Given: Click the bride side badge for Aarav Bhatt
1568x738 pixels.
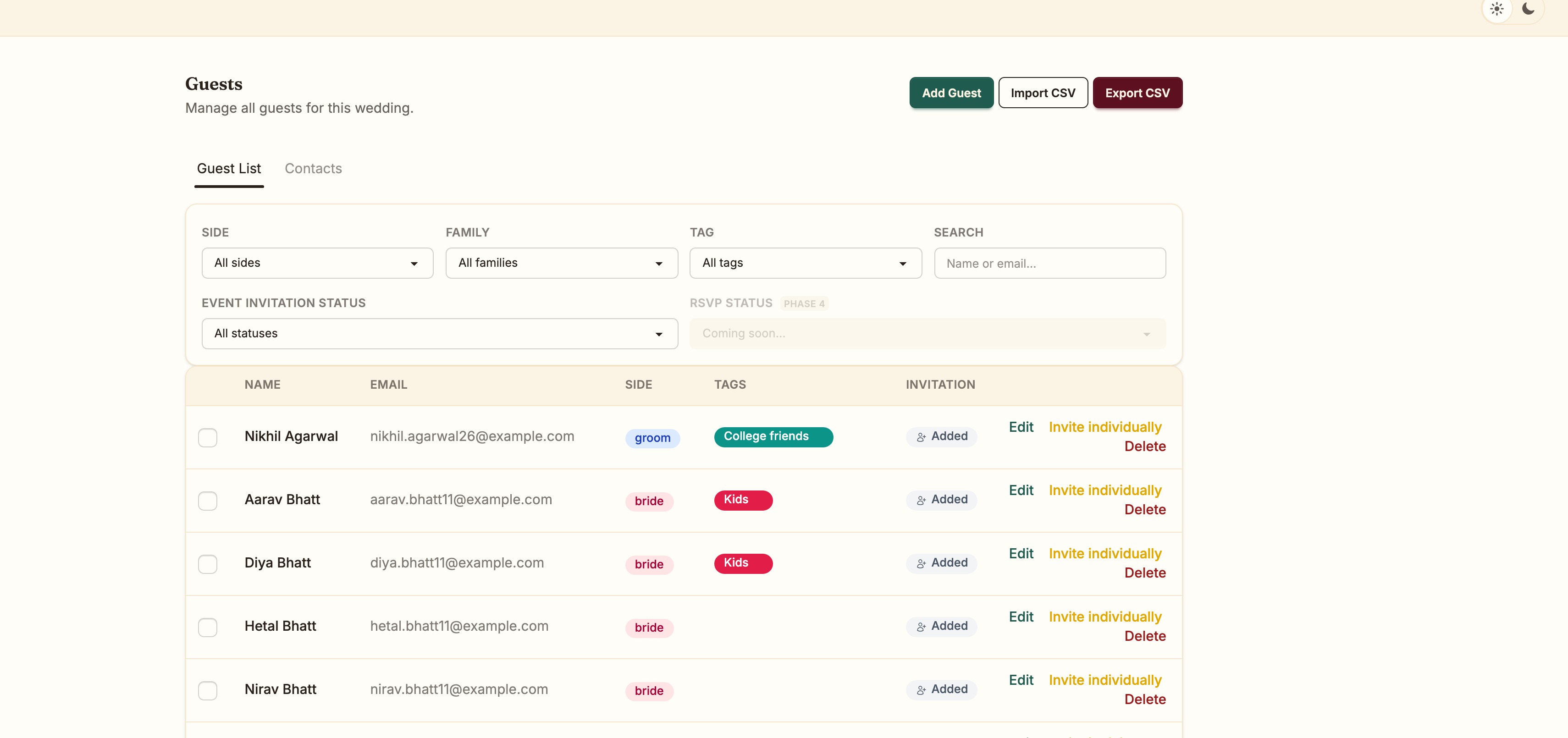Looking at the screenshot, I should pyautogui.click(x=649, y=501).
